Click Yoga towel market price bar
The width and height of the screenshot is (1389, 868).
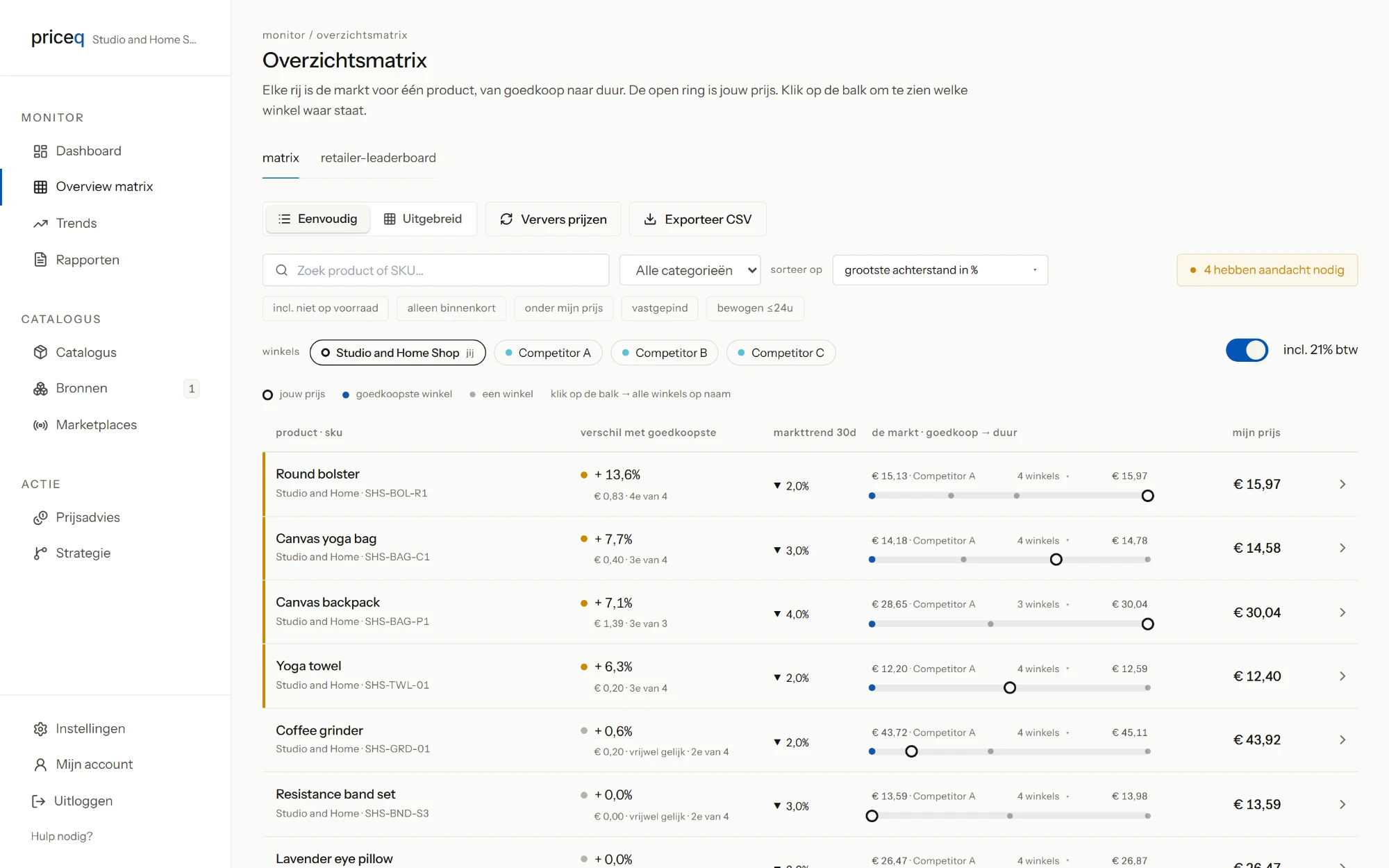pos(1010,688)
